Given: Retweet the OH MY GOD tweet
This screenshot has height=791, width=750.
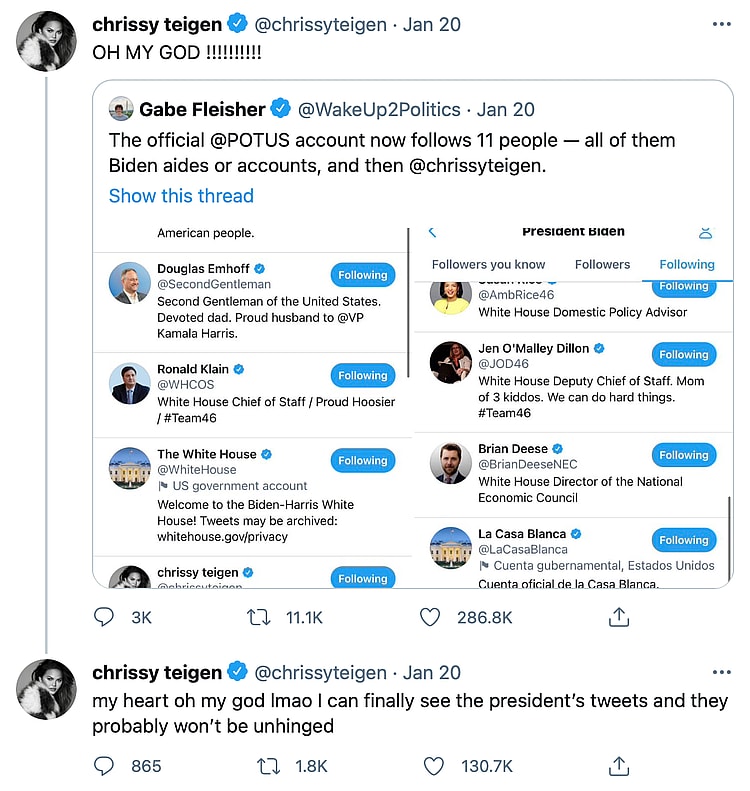Looking at the screenshot, I should pyautogui.click(x=259, y=617).
